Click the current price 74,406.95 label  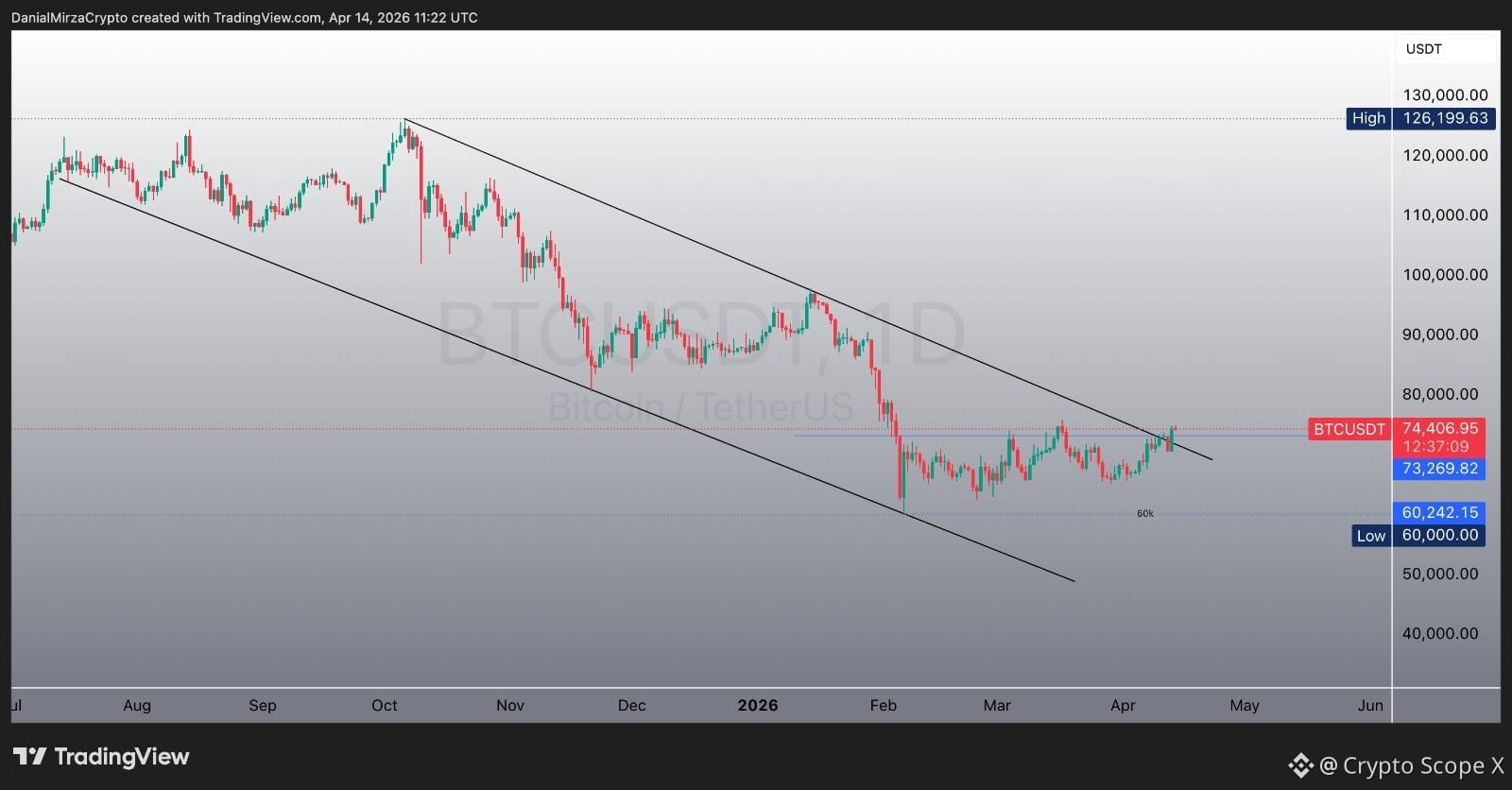coord(1439,428)
